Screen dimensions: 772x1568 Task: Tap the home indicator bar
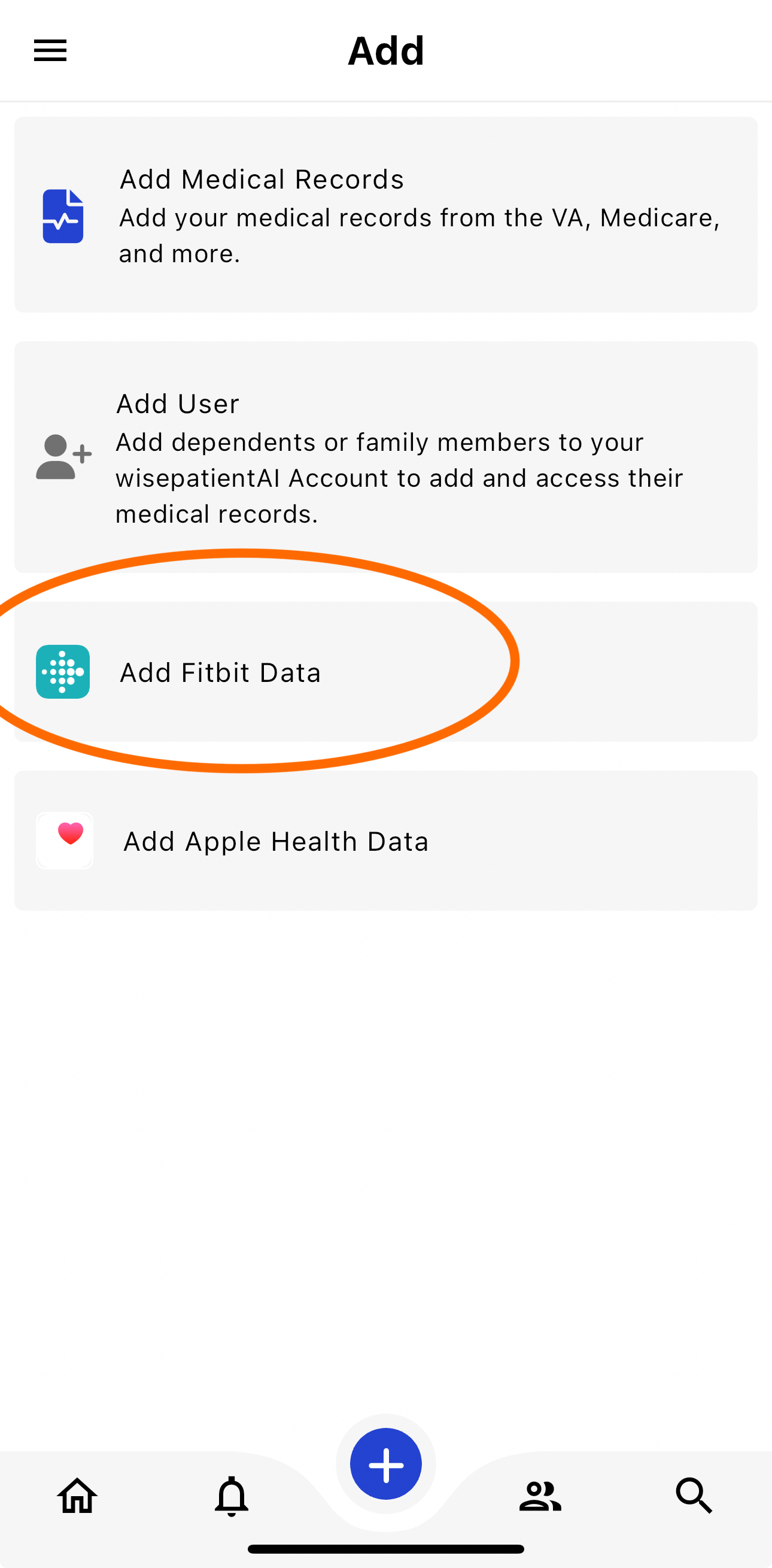click(x=385, y=1549)
